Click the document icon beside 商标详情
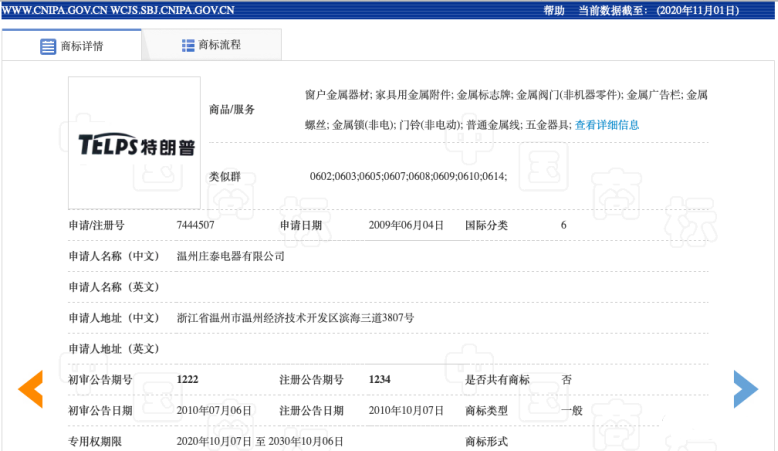 (x=48, y=46)
